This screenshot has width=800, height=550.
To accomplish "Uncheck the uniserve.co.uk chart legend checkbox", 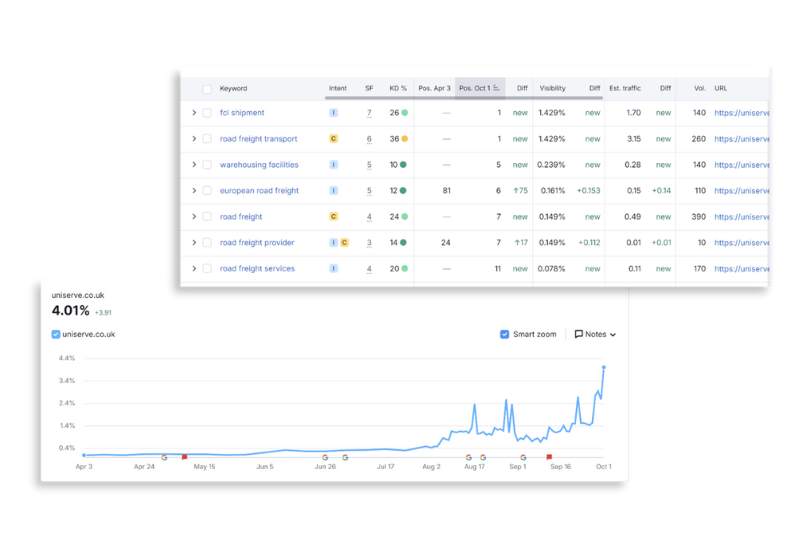I will click(56, 334).
